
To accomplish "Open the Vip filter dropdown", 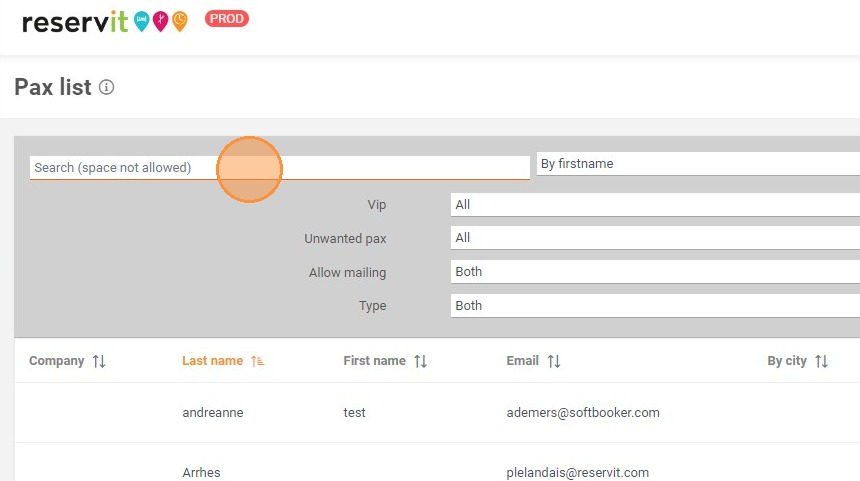I will coord(655,205).
